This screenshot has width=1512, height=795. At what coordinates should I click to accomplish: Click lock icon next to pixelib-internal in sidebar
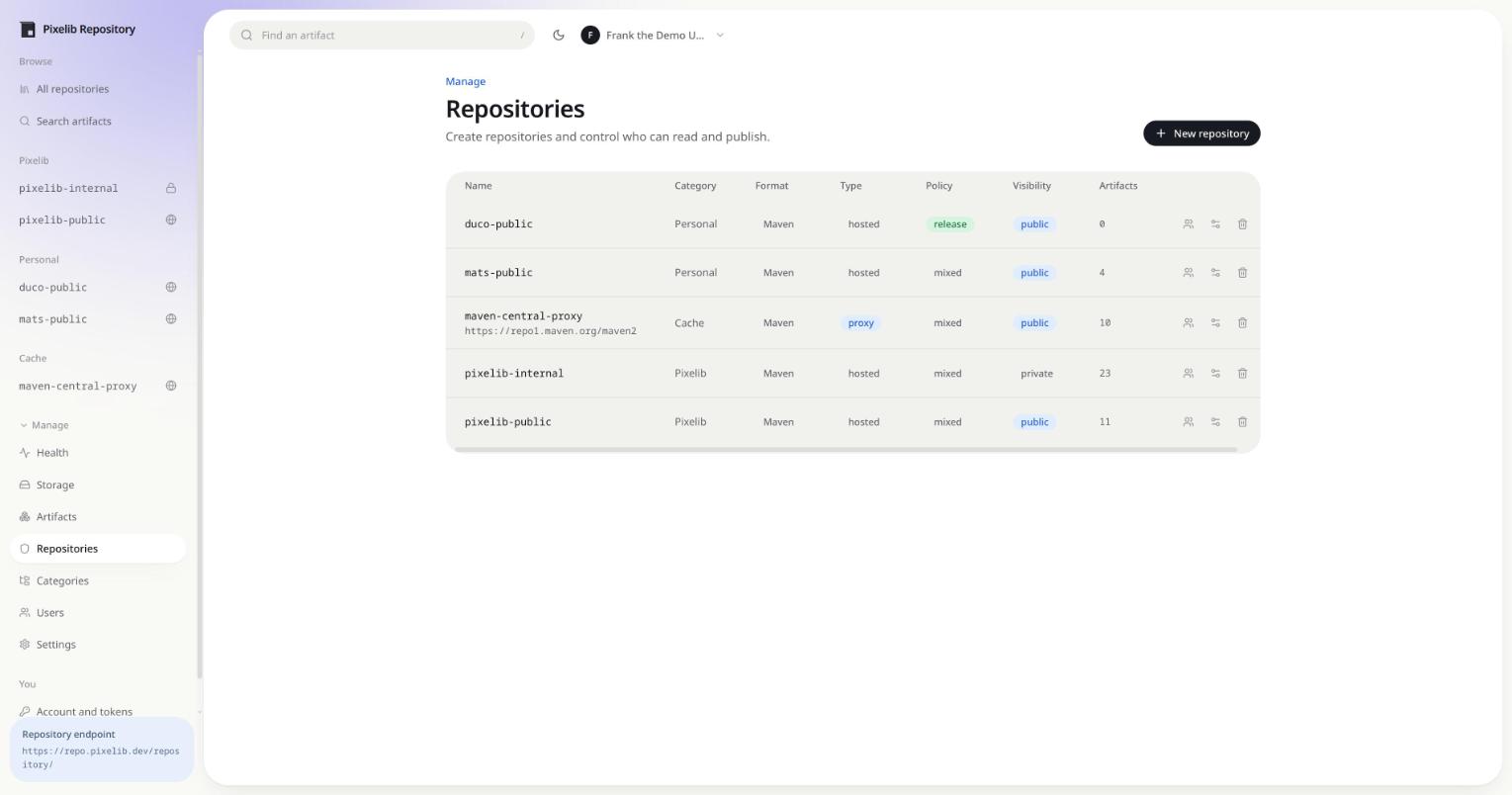click(x=171, y=188)
